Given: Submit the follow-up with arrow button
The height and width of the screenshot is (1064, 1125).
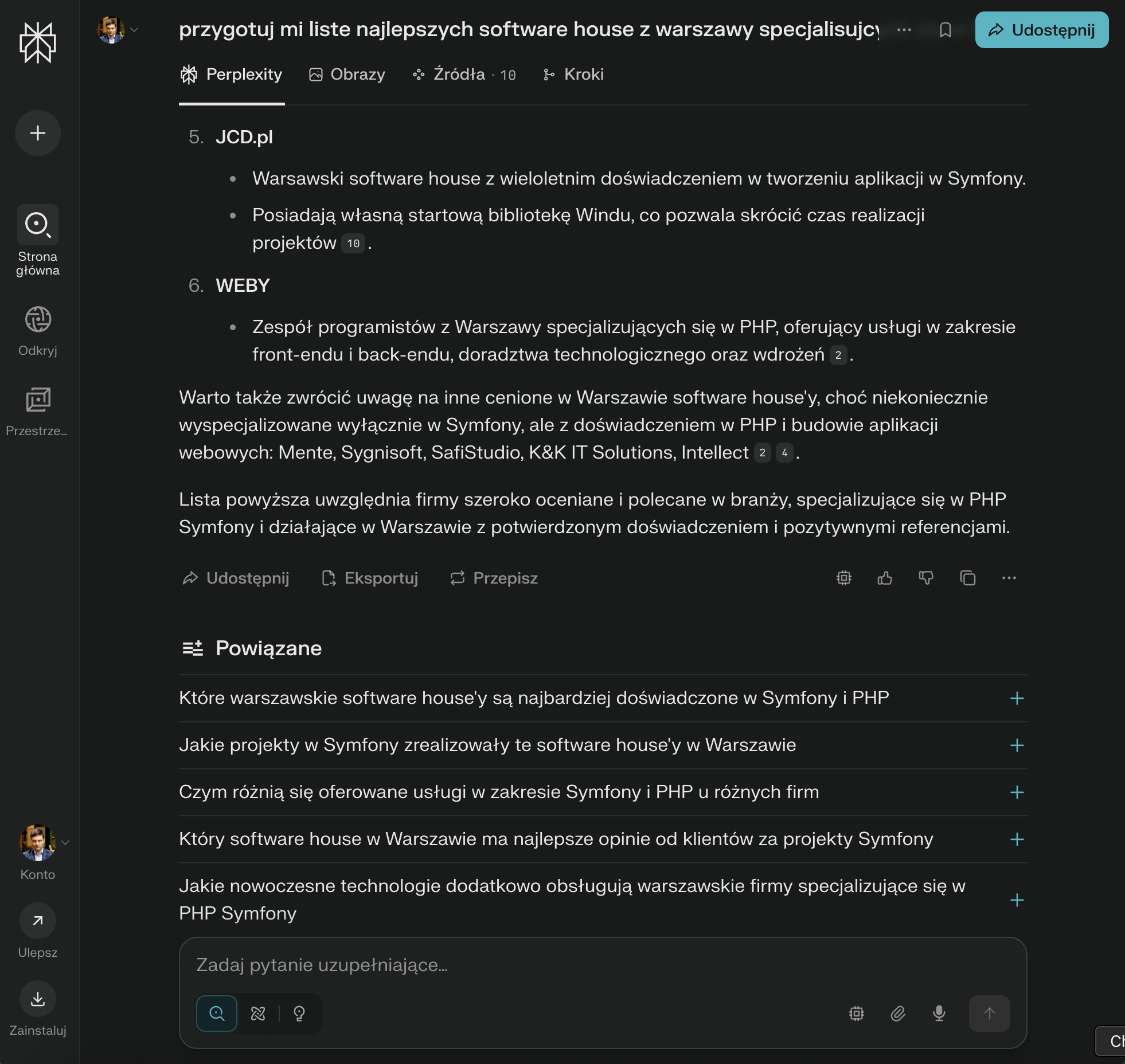Looking at the screenshot, I should tap(990, 1014).
